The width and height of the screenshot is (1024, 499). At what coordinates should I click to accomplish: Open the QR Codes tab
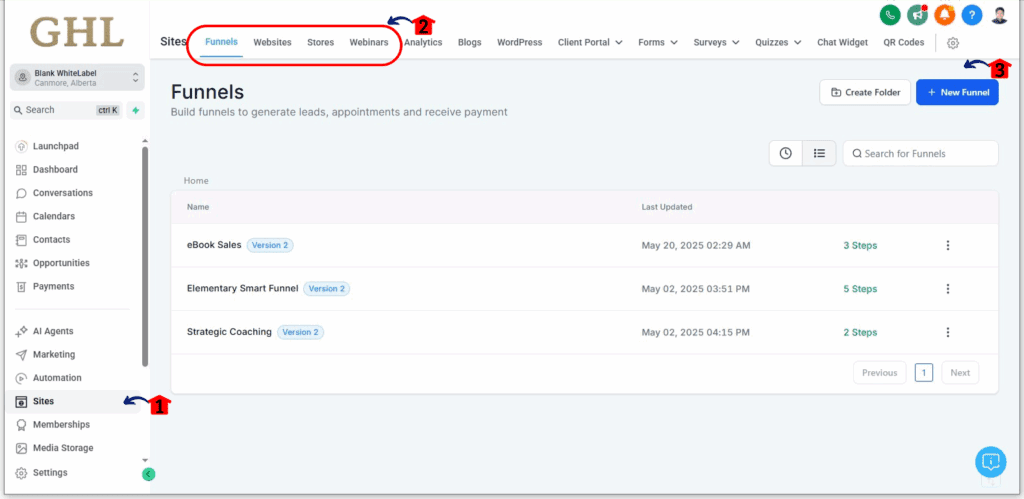coord(904,42)
